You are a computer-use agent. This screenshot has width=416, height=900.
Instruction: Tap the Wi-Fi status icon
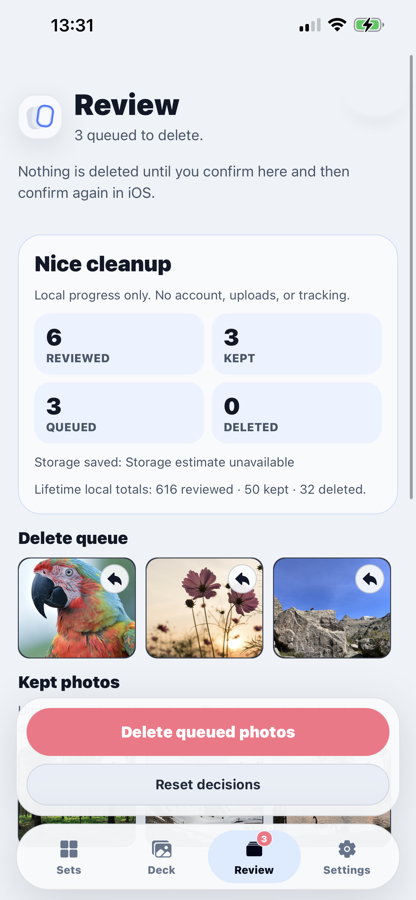337,25
